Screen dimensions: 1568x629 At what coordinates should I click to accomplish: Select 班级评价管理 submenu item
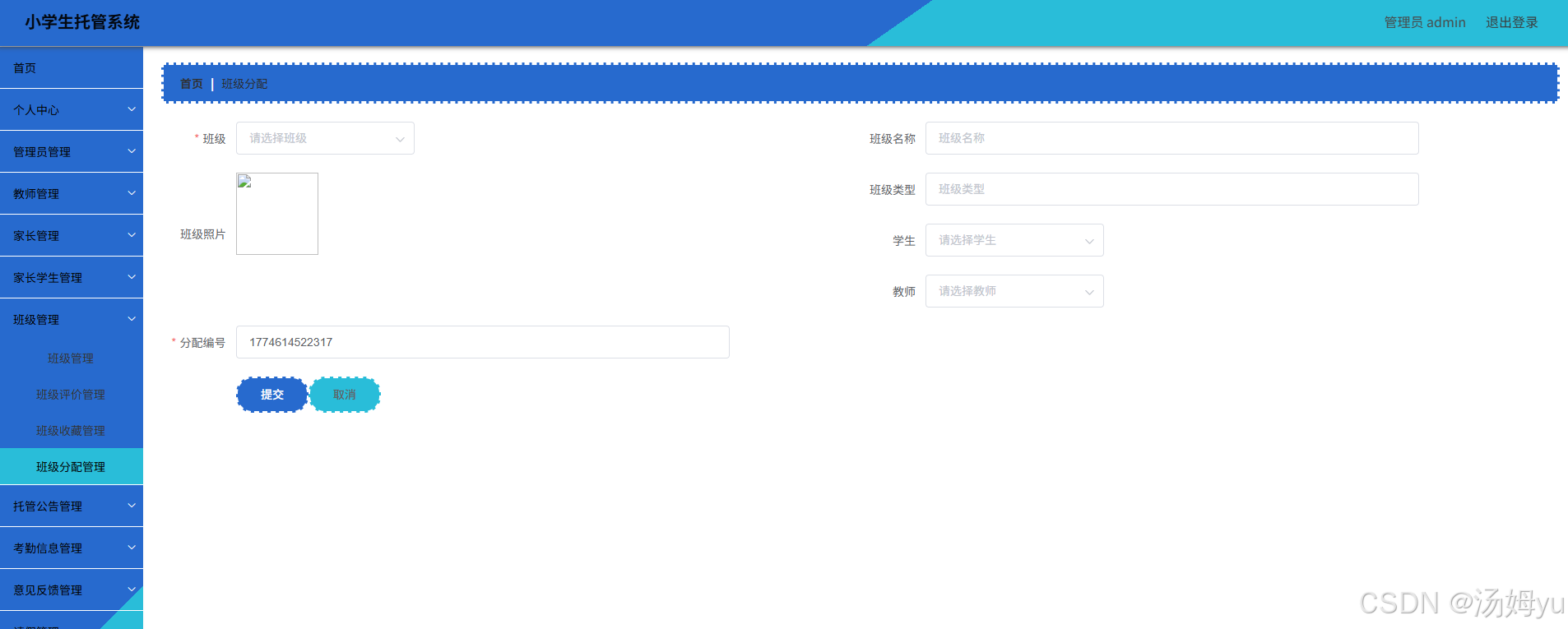tap(72, 395)
